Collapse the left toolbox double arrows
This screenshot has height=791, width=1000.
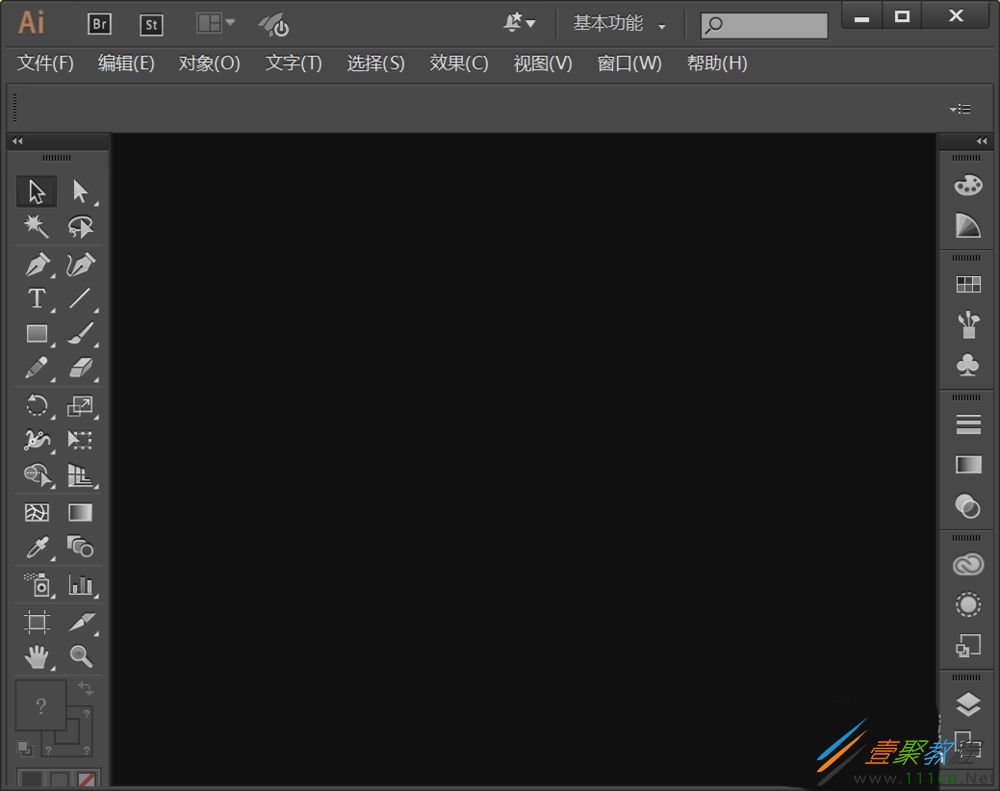pos(18,141)
